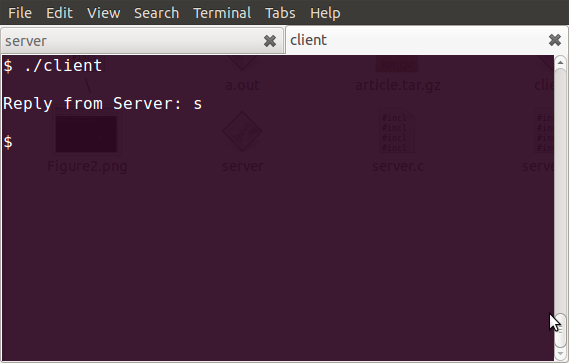Image resolution: width=569 pixels, height=363 pixels.
Task: Click the scrollbar down arrow
Action: coord(560,354)
